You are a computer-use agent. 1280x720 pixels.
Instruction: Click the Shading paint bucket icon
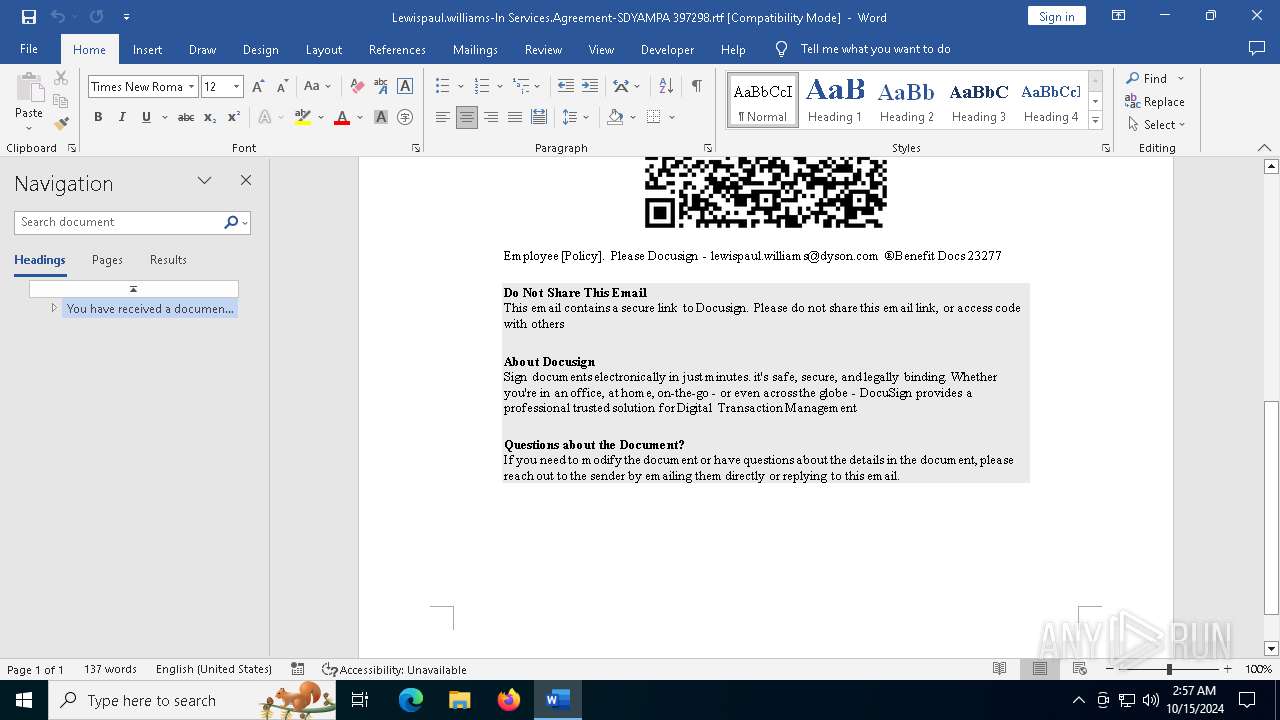(615, 117)
